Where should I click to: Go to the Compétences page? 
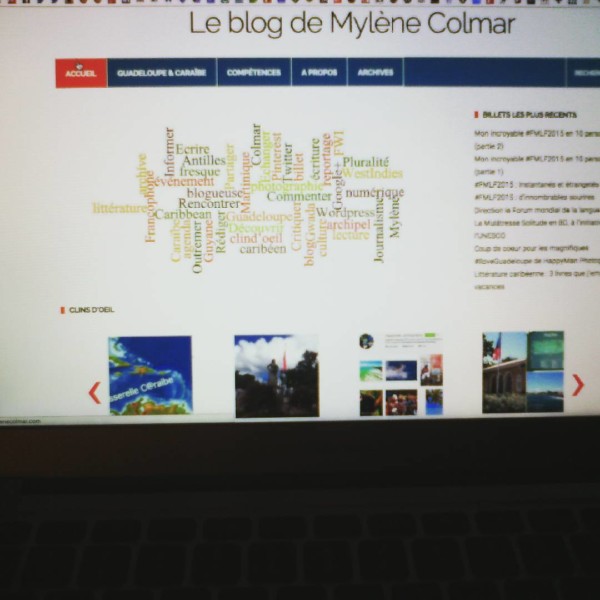click(x=253, y=73)
